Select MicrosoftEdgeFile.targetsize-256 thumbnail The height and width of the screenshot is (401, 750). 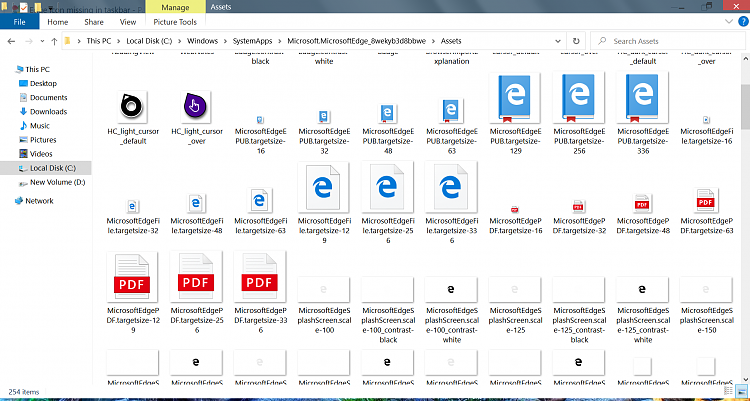[x=387, y=187]
